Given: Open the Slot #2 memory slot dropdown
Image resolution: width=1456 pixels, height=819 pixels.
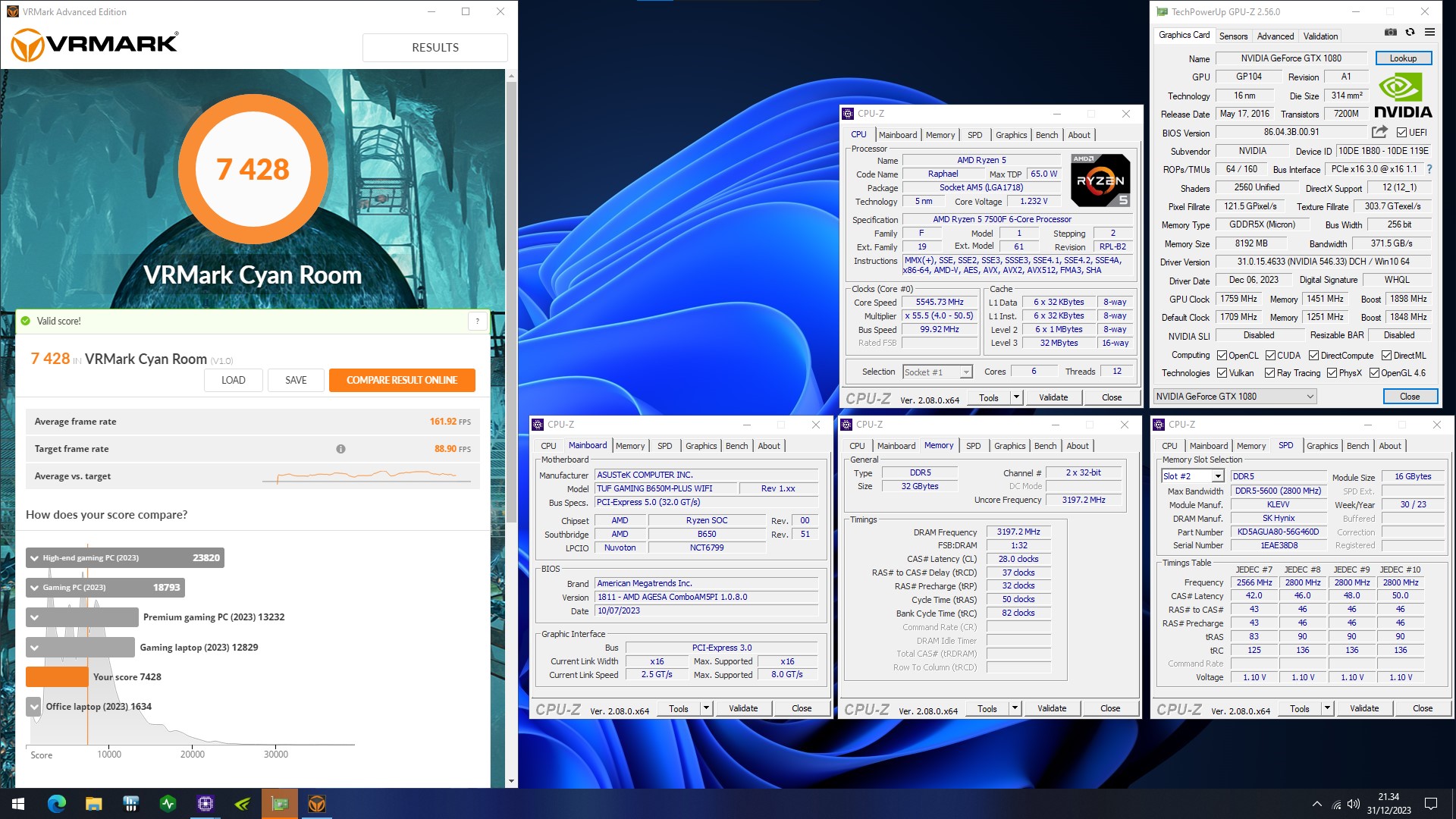Looking at the screenshot, I should coord(1193,476).
